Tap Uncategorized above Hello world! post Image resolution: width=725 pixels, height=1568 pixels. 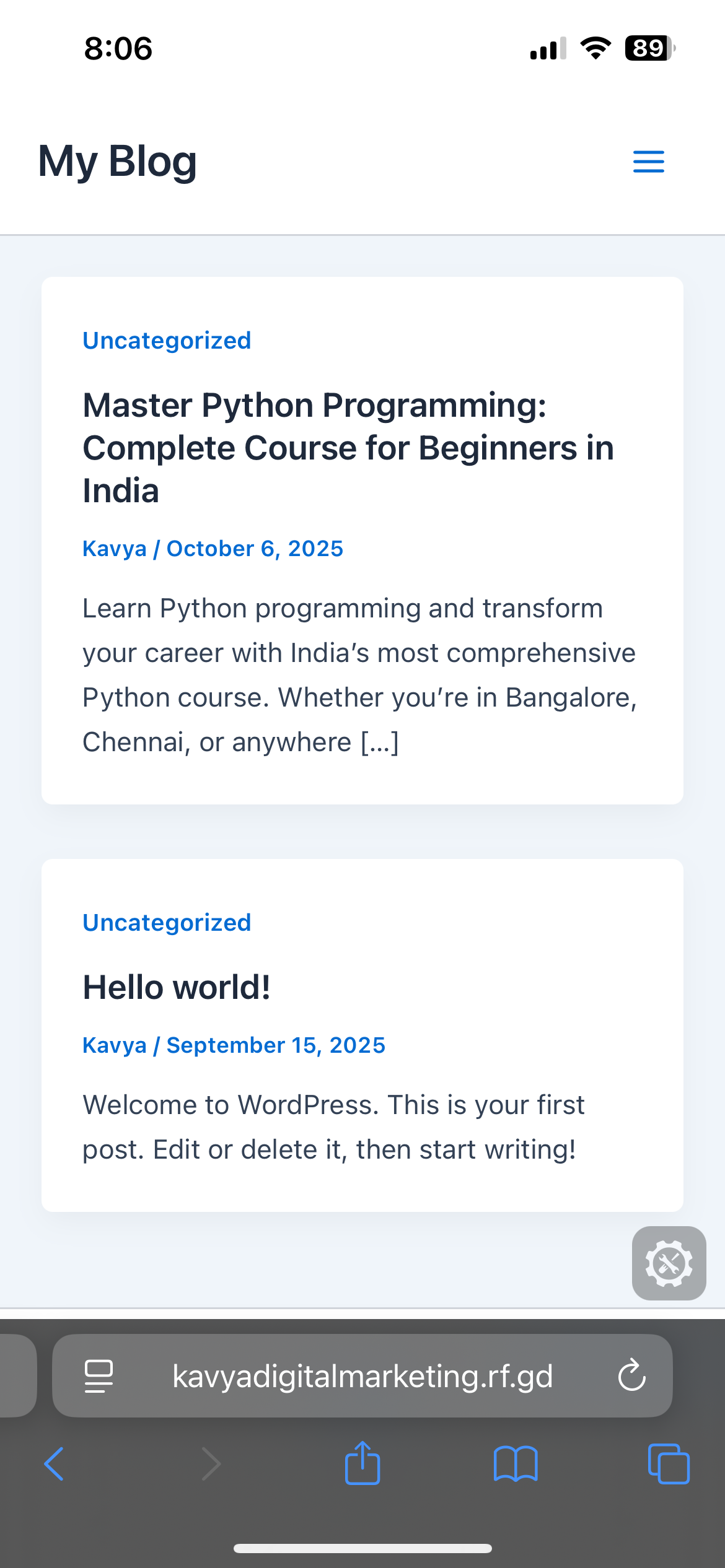(x=167, y=923)
